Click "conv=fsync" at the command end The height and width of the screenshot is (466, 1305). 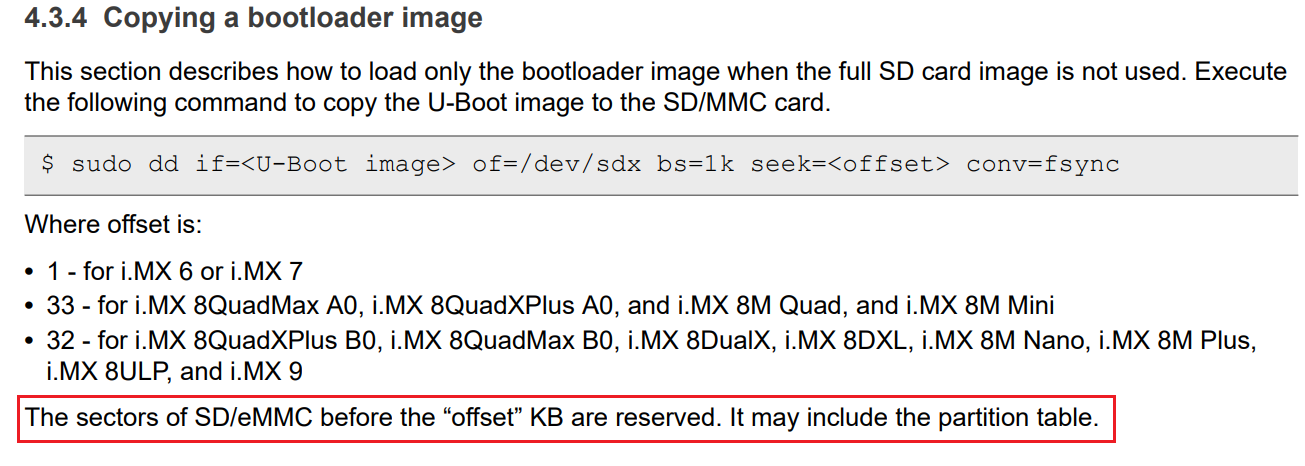1042,164
